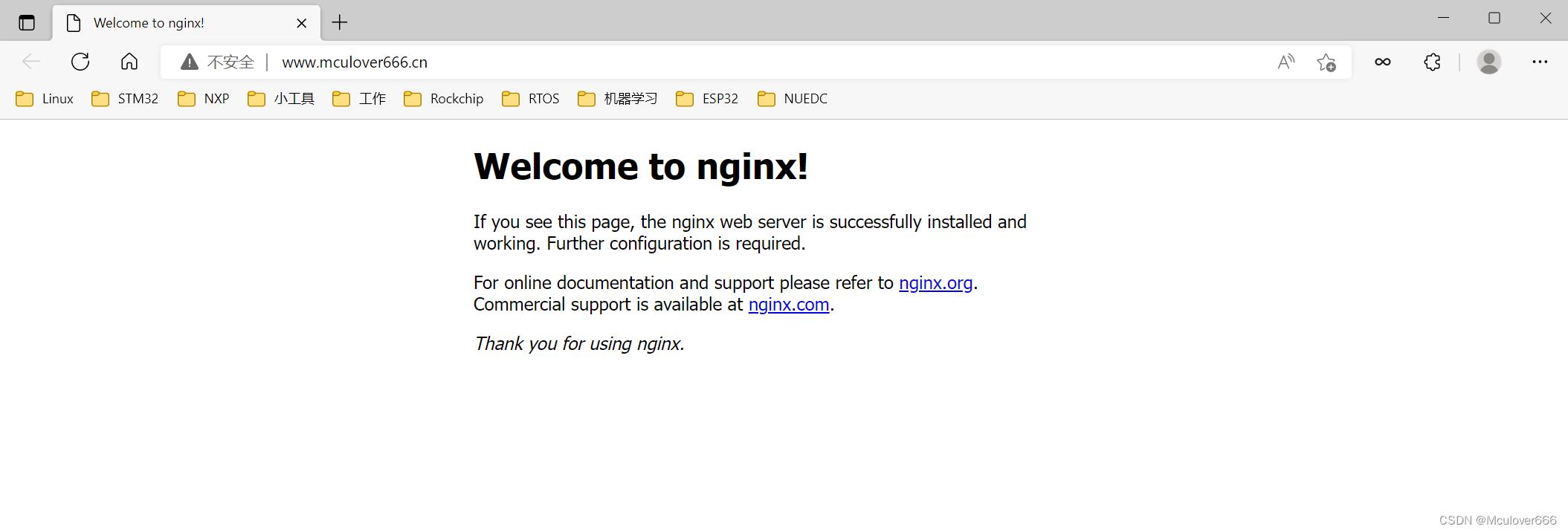Image resolution: width=1568 pixels, height=532 pixels.
Task: Open Settings and more ellipsis menu
Action: coord(1540,62)
